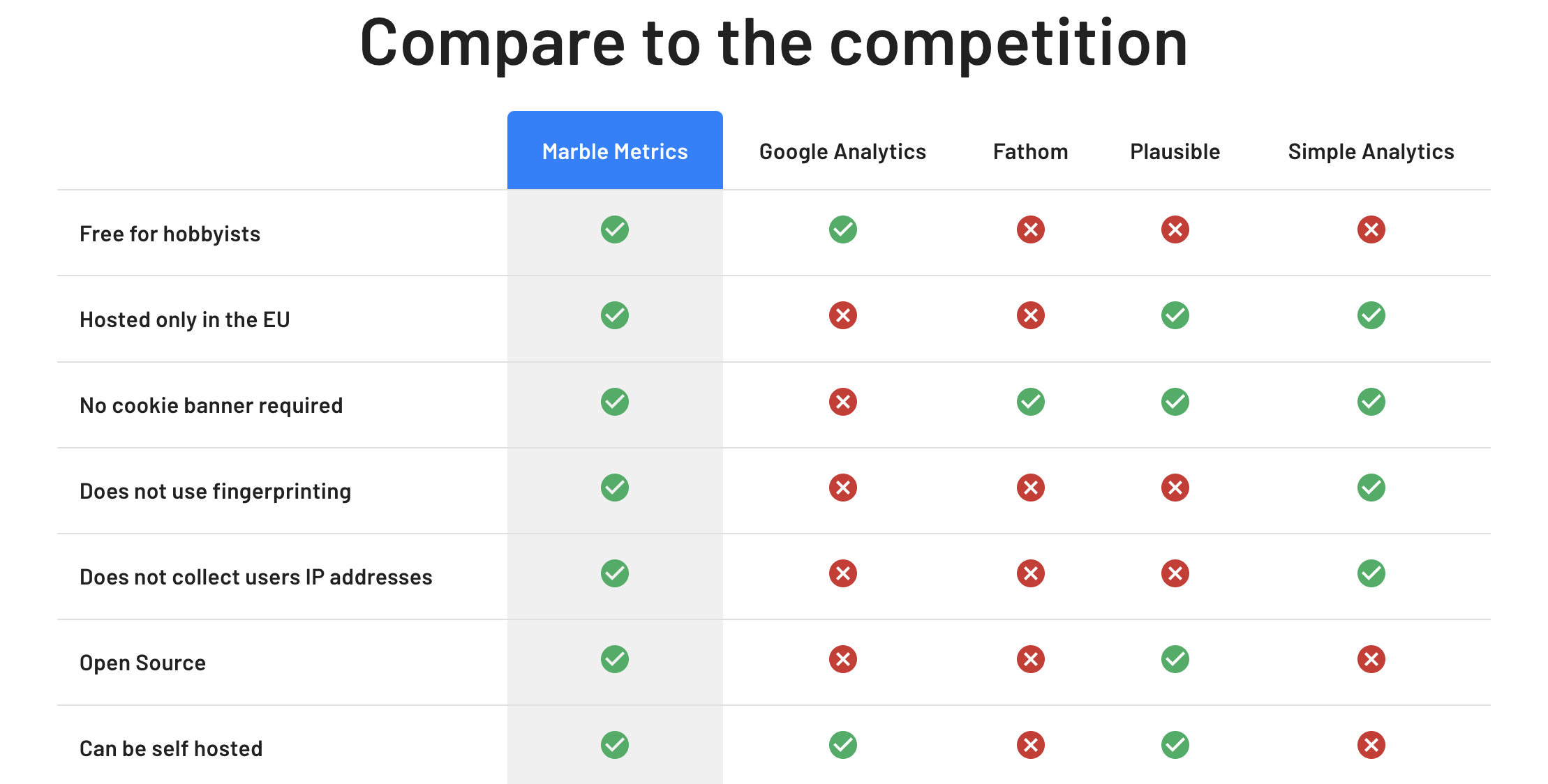This screenshot has height=784, width=1548.
Task: Select the Marble Metrics column header
Action: tap(615, 151)
